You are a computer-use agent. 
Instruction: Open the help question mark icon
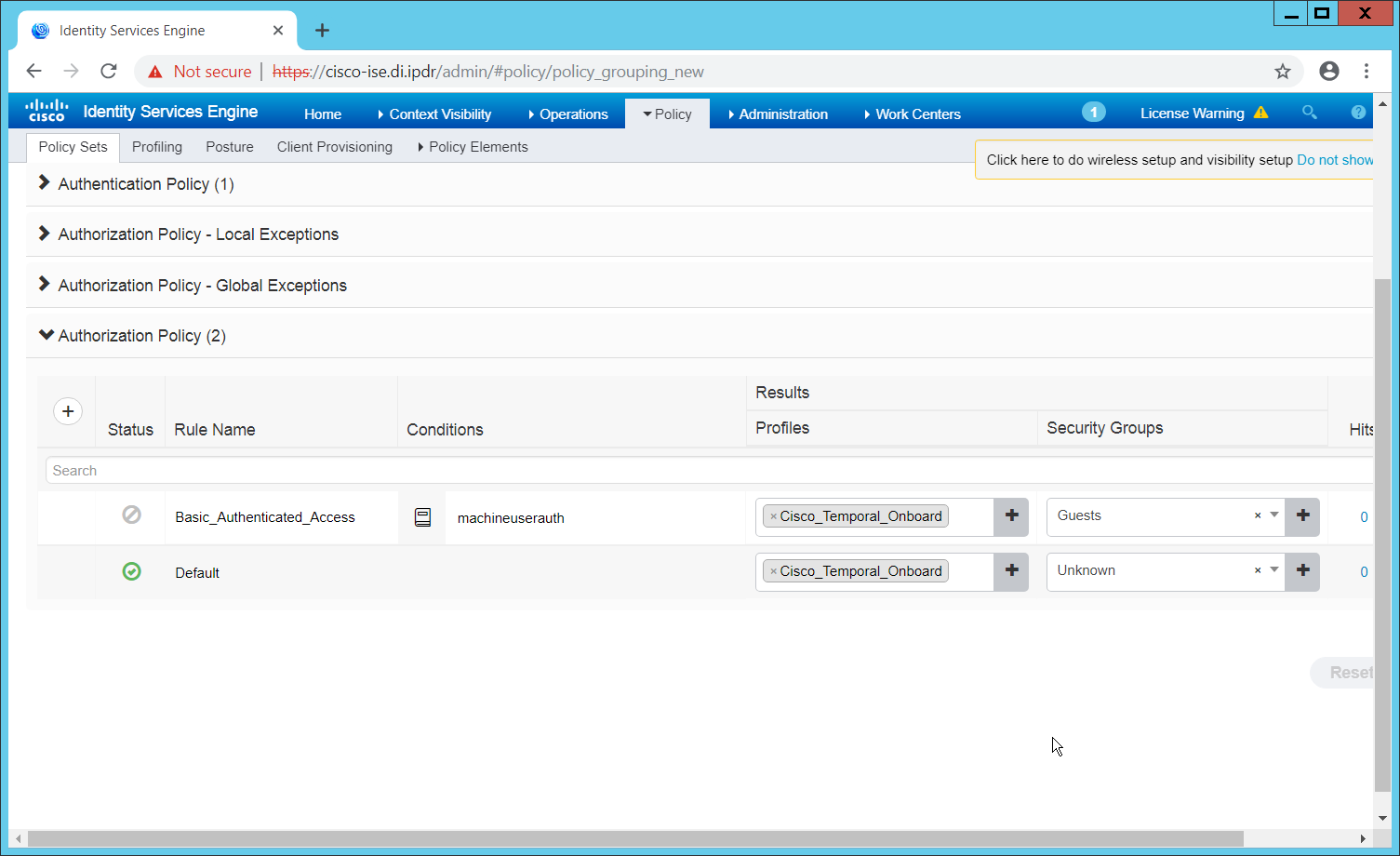pos(1358,113)
